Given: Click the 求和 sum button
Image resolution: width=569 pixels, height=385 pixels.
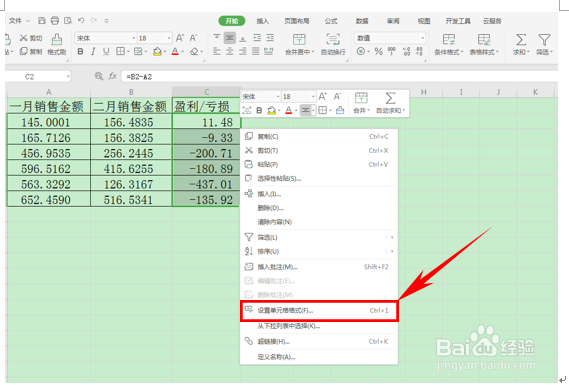Looking at the screenshot, I should [x=521, y=45].
